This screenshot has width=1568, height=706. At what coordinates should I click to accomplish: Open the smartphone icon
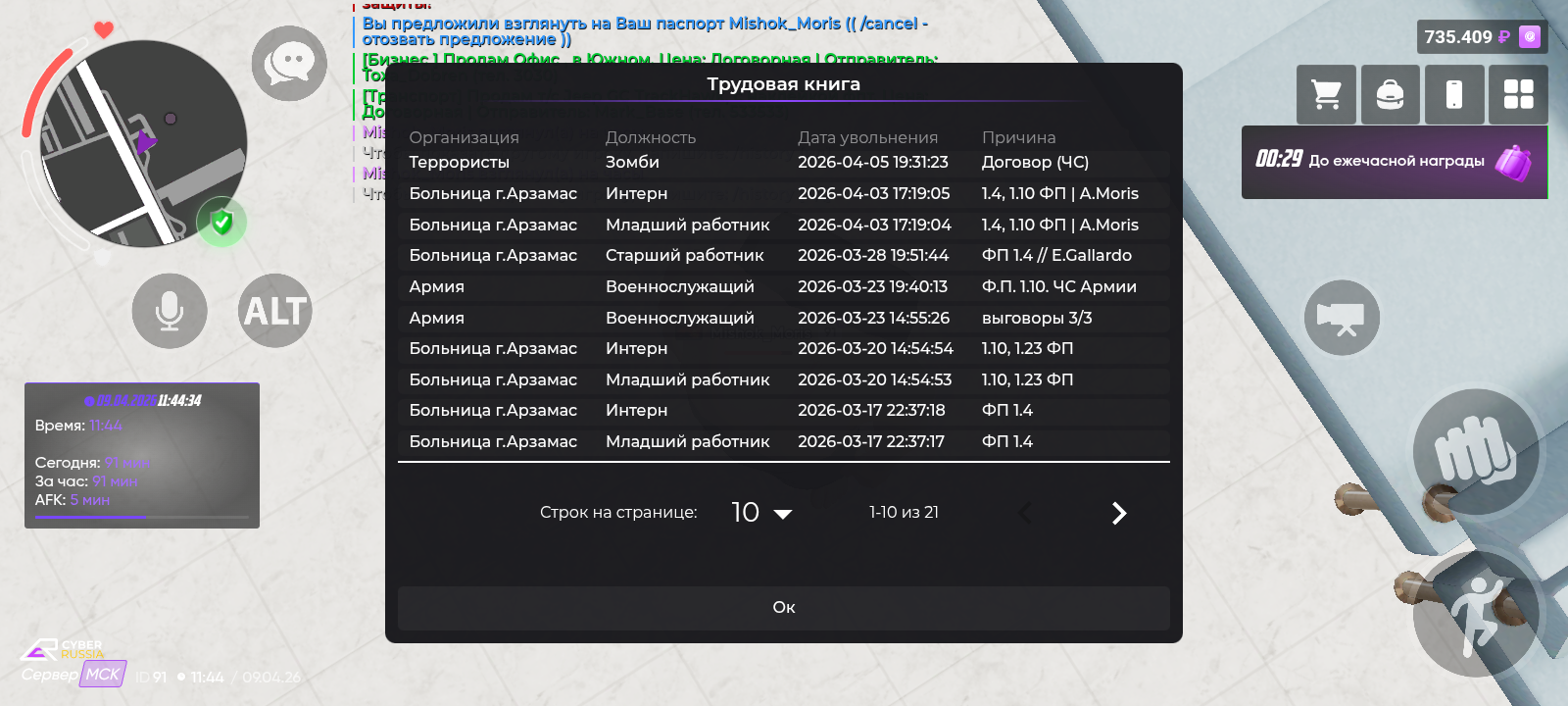point(1454,95)
